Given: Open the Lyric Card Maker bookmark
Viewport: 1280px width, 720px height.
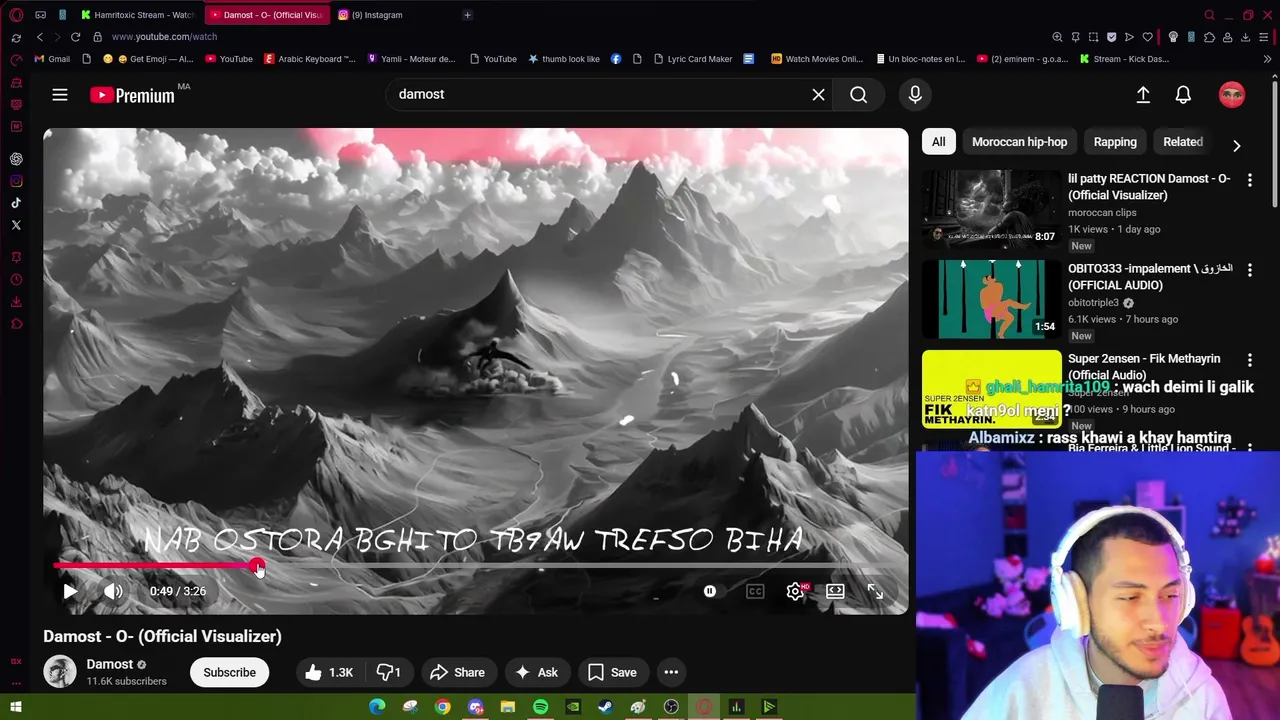Looking at the screenshot, I should pos(692,59).
